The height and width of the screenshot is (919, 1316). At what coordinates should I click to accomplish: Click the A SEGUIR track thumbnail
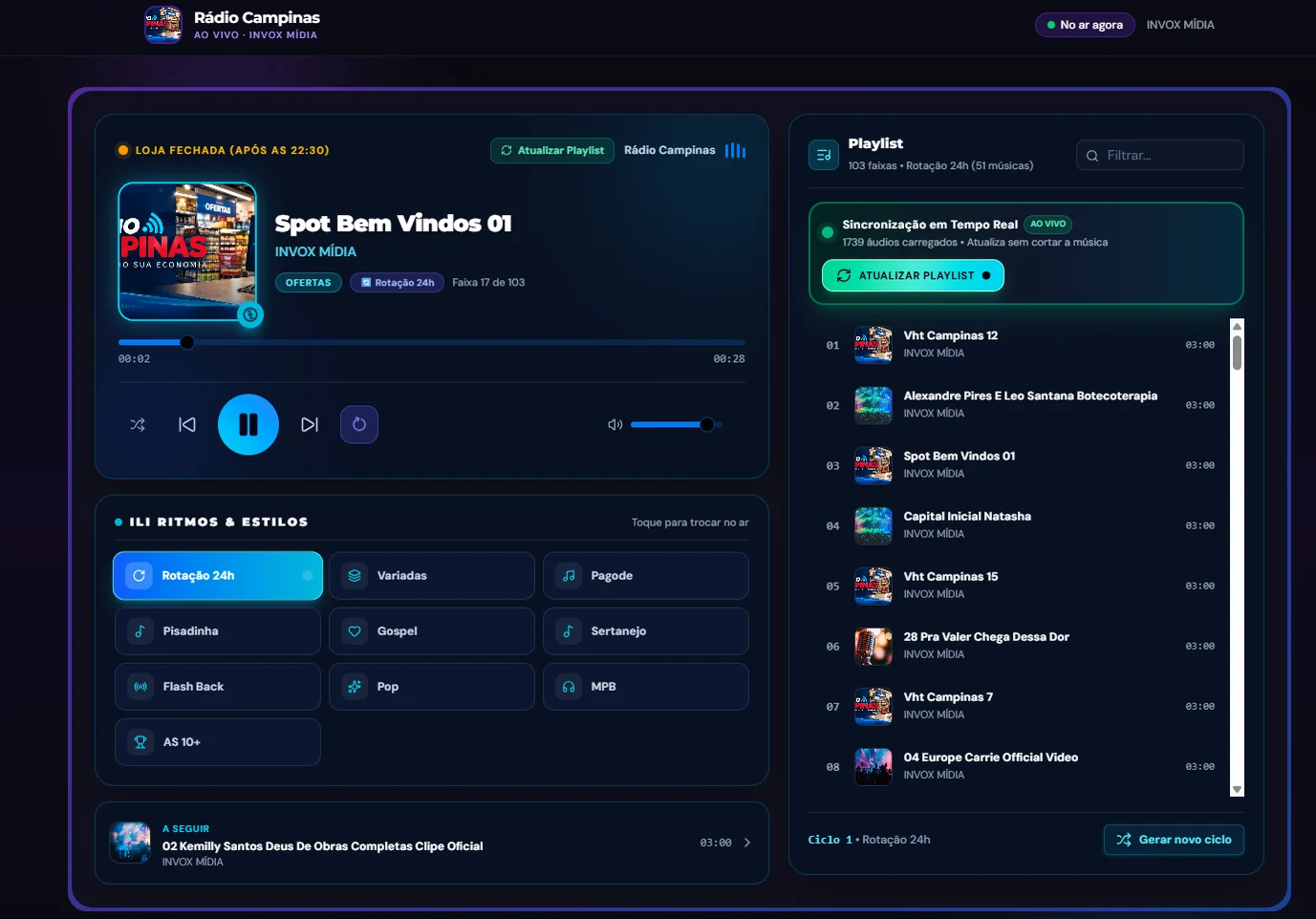tap(130, 843)
